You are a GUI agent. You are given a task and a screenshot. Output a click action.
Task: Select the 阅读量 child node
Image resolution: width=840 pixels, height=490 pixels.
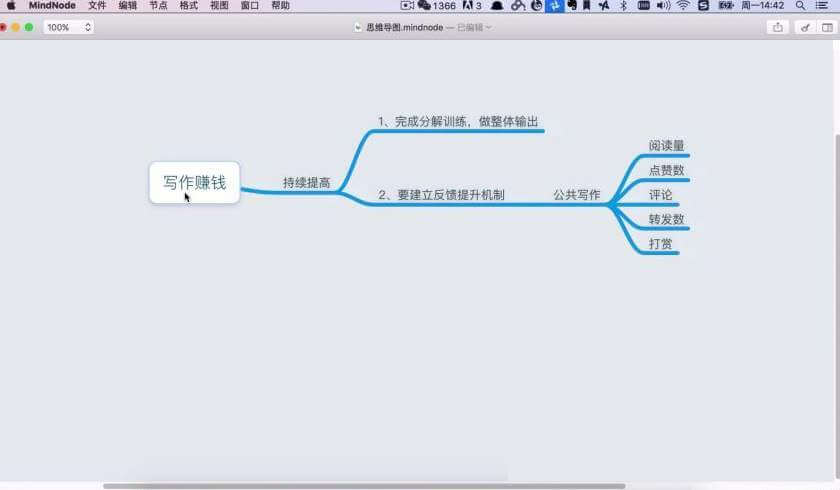(666, 146)
